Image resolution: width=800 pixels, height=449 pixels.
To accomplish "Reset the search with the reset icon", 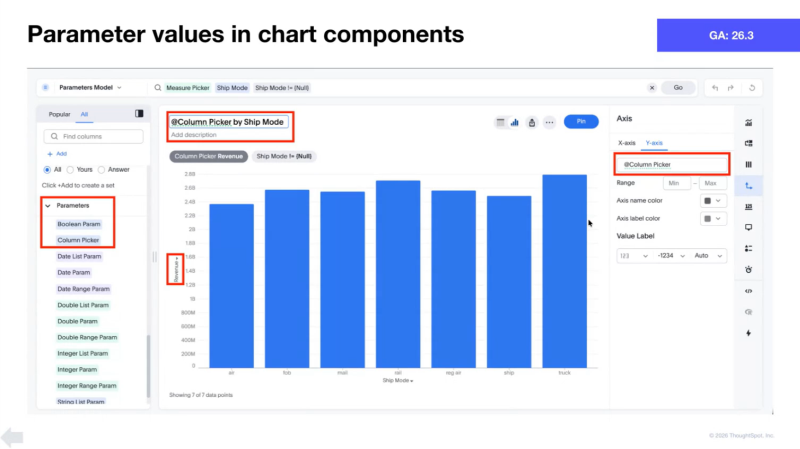I will click(x=750, y=88).
